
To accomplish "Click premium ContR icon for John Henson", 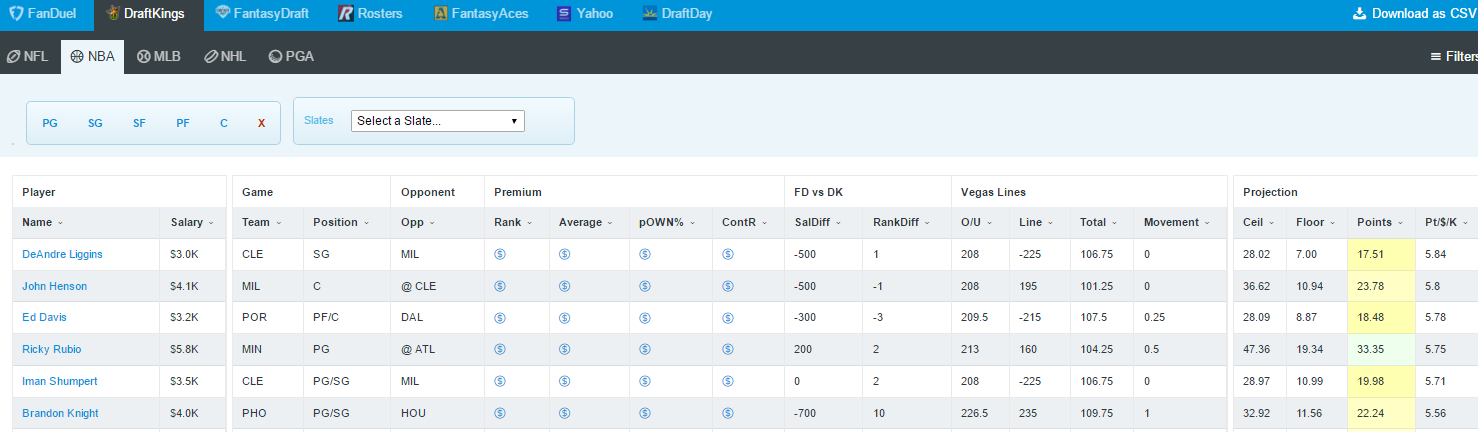I will click(728, 286).
